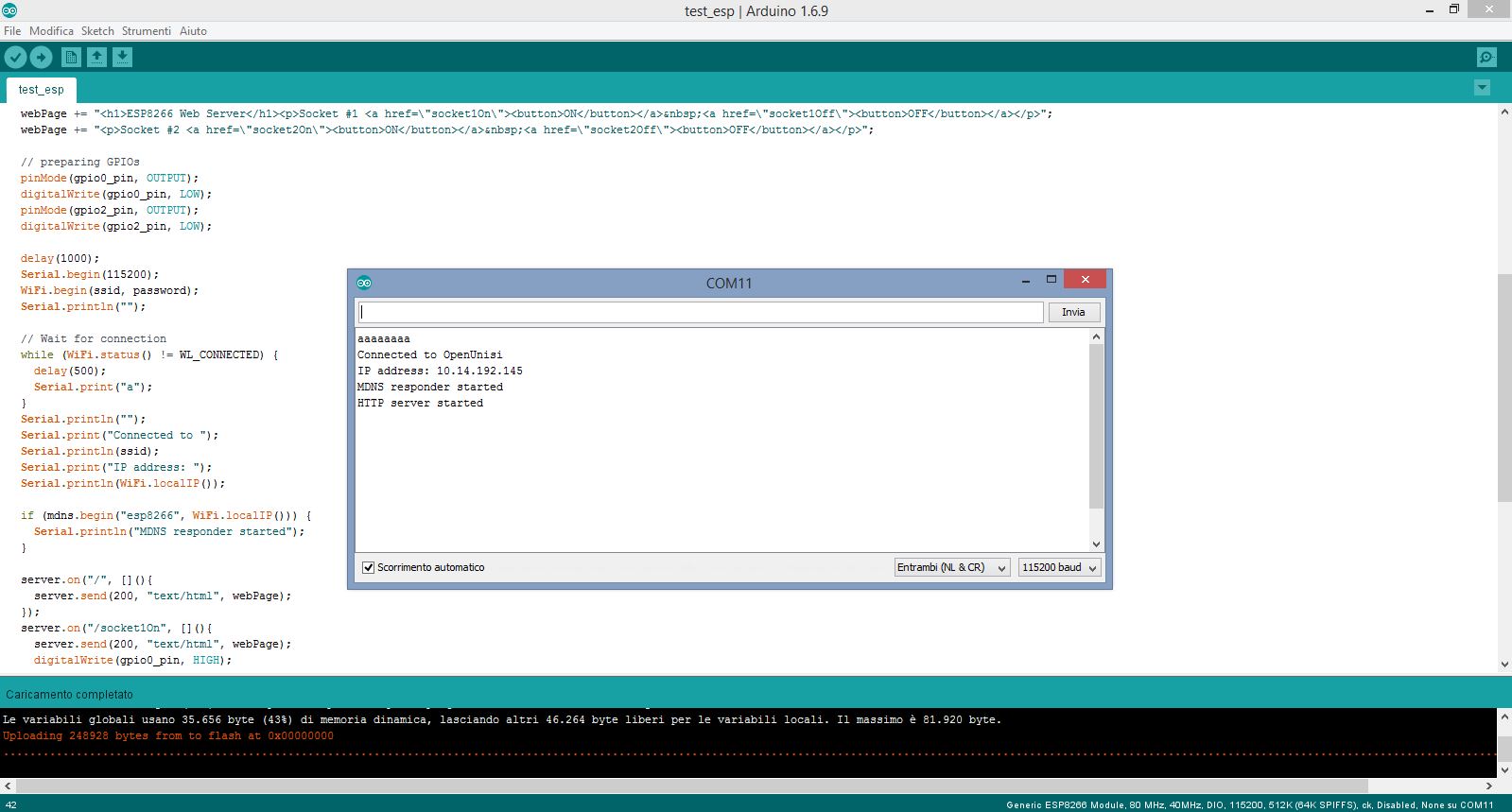This screenshot has height=812, width=1512.
Task: Open the tab options dropdown arrow
Action: [1482, 88]
